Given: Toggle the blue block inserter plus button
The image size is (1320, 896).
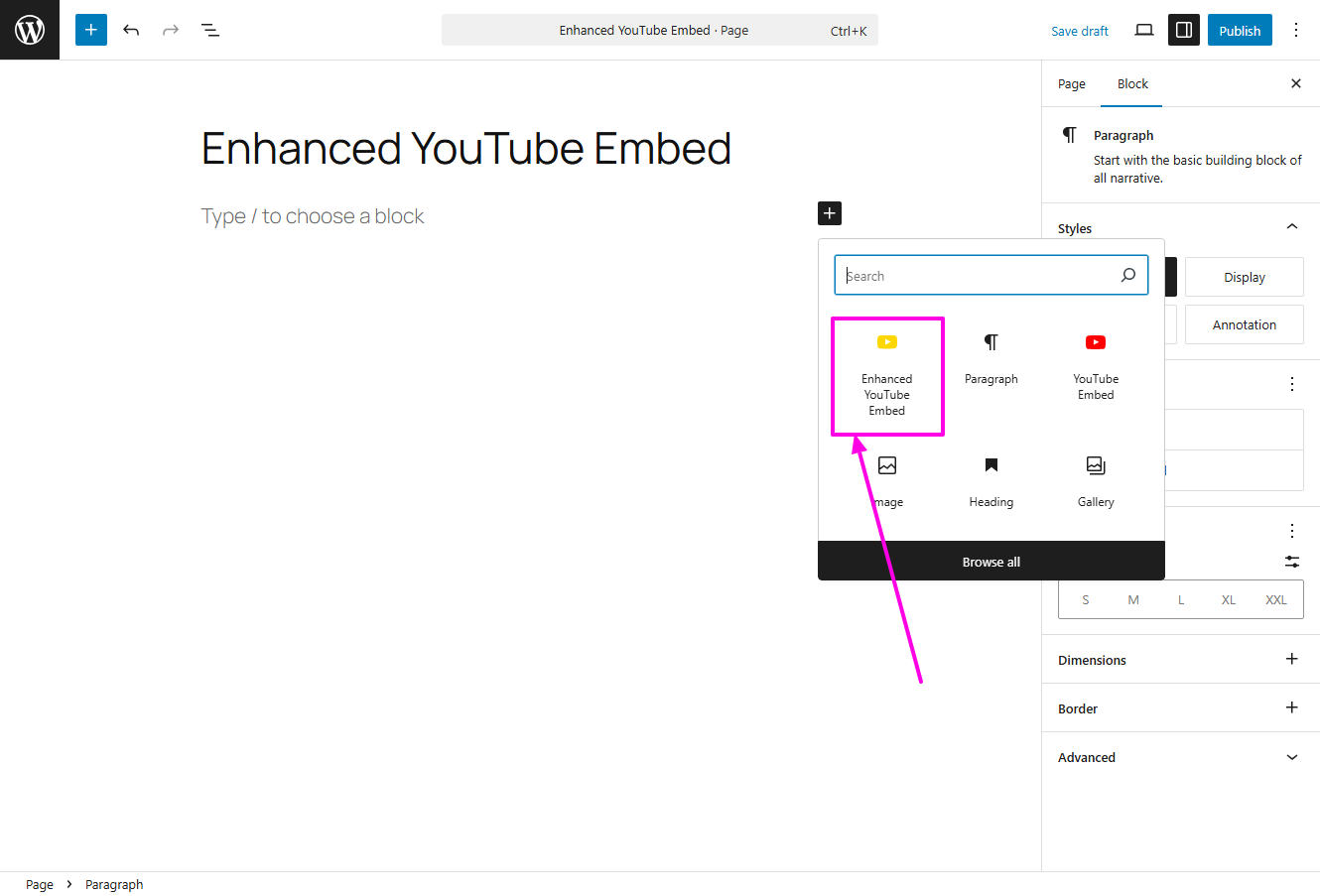Looking at the screenshot, I should coord(91,30).
